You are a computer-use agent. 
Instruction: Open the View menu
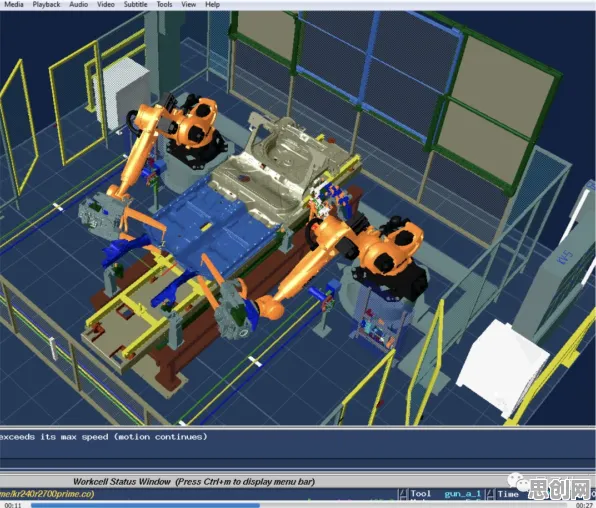[189, 5]
